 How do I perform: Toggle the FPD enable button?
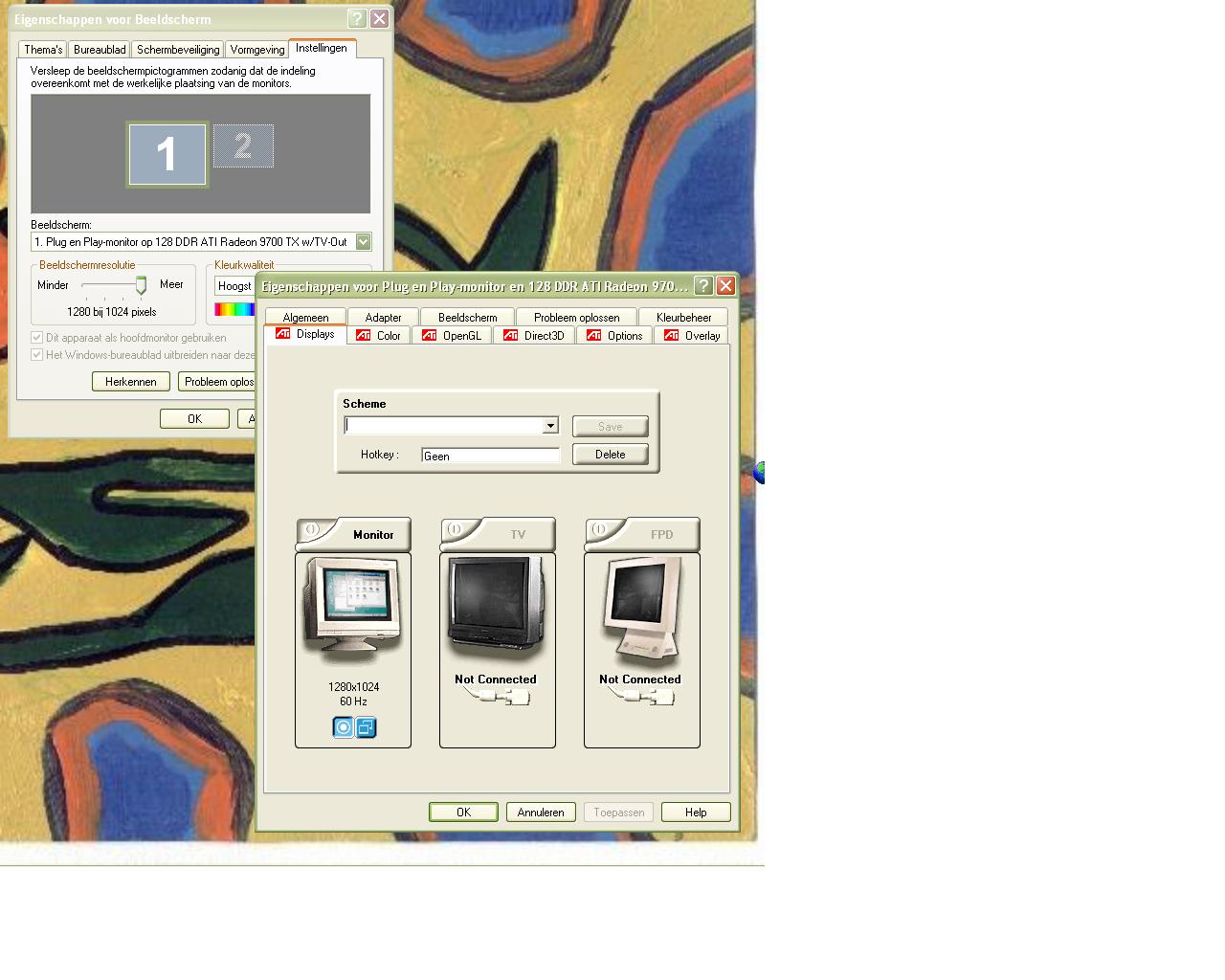[600, 529]
